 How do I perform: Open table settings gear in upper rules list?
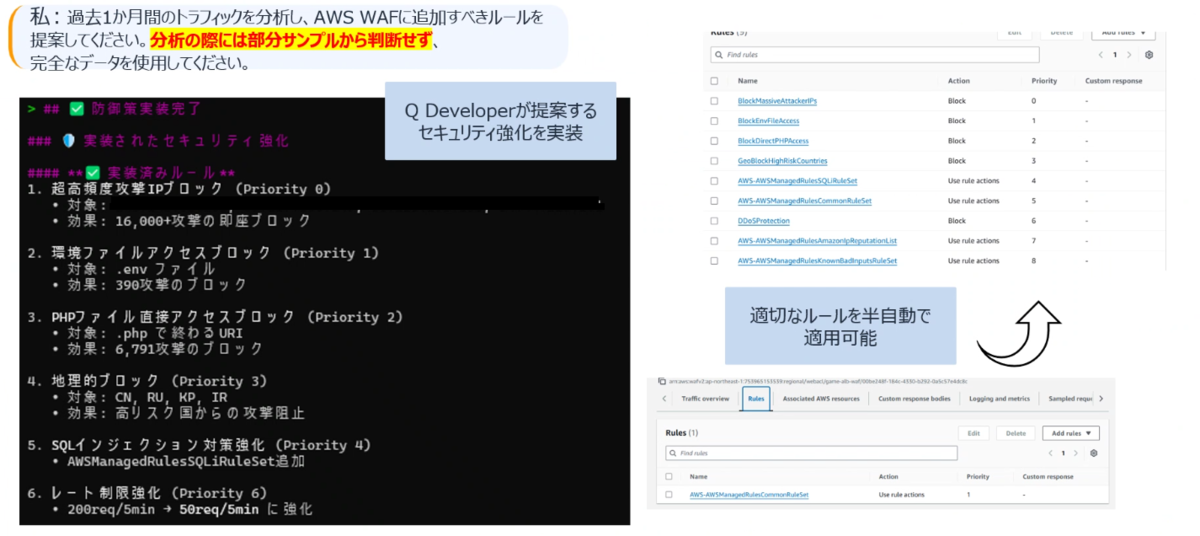[x=1149, y=55]
